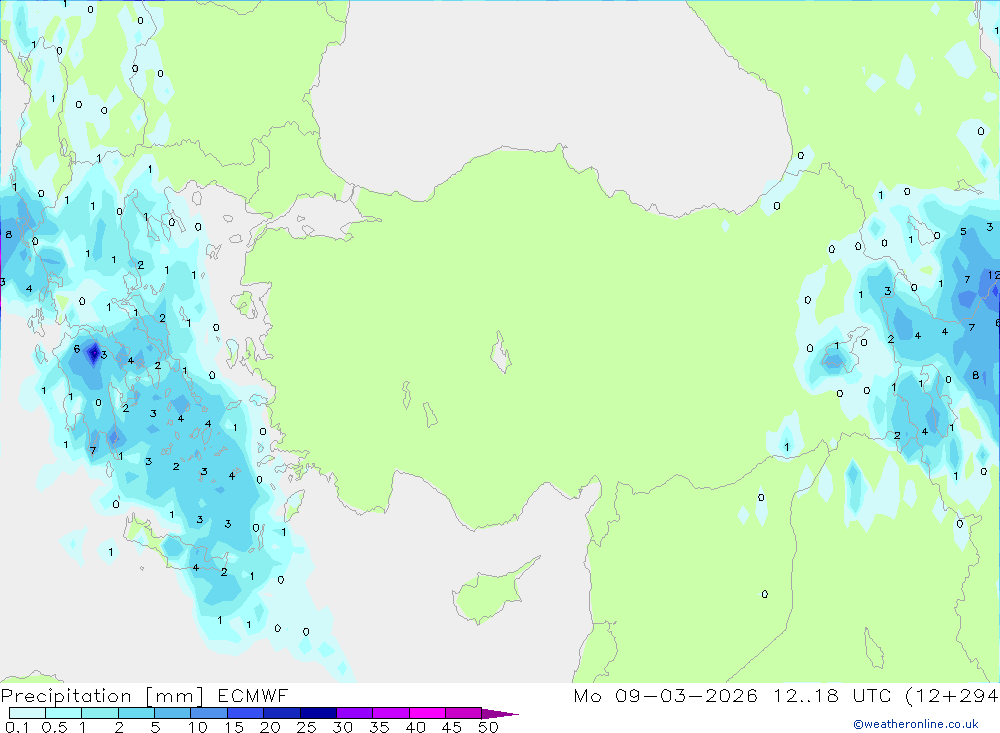Click the dark blue precipitation peak over Greece
1000x733 pixels.
click(94, 353)
